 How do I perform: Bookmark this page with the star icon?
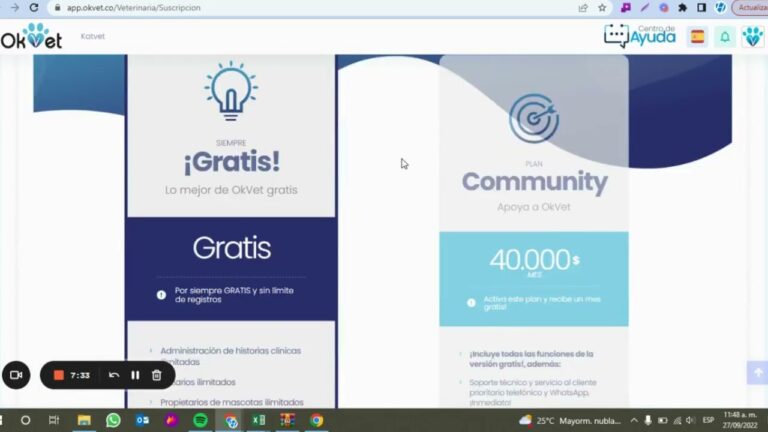point(602,8)
